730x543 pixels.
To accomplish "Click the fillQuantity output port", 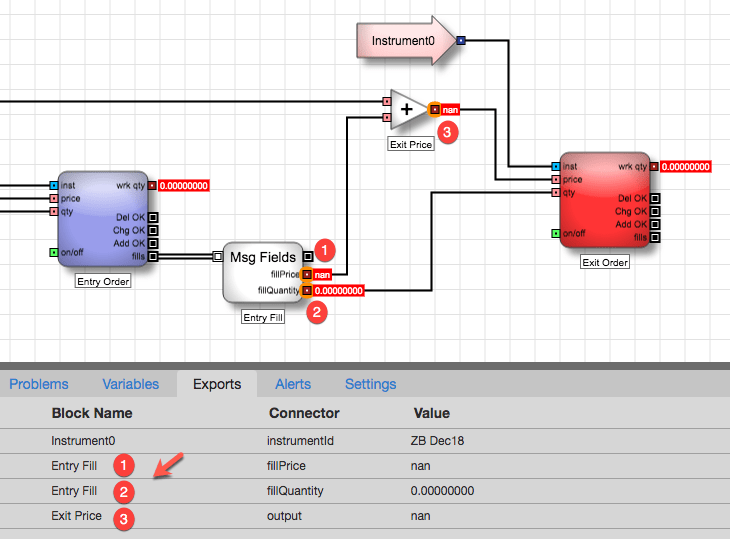I will coord(307,291).
